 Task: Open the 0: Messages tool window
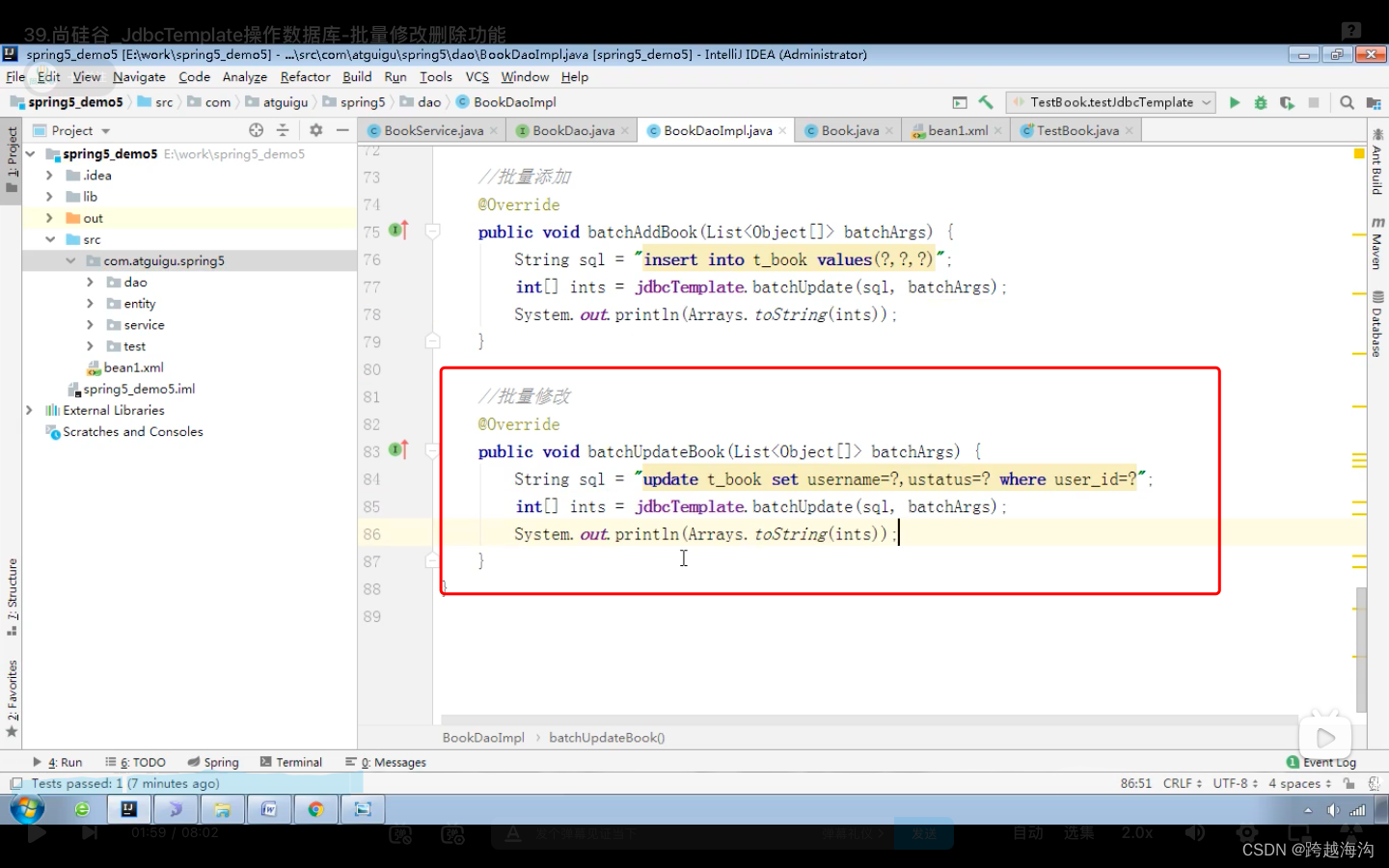386,762
